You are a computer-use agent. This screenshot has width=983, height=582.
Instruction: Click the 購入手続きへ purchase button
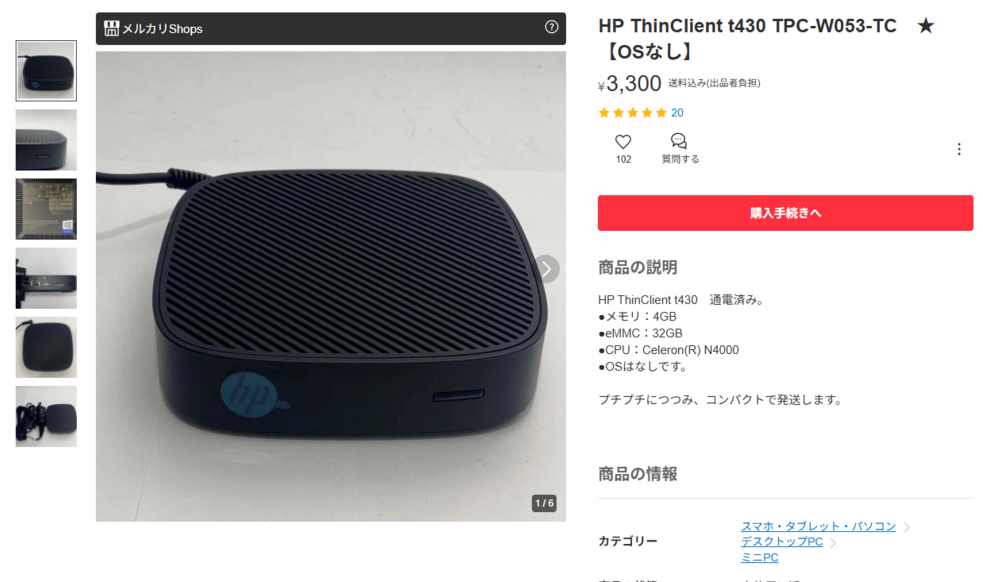click(785, 213)
